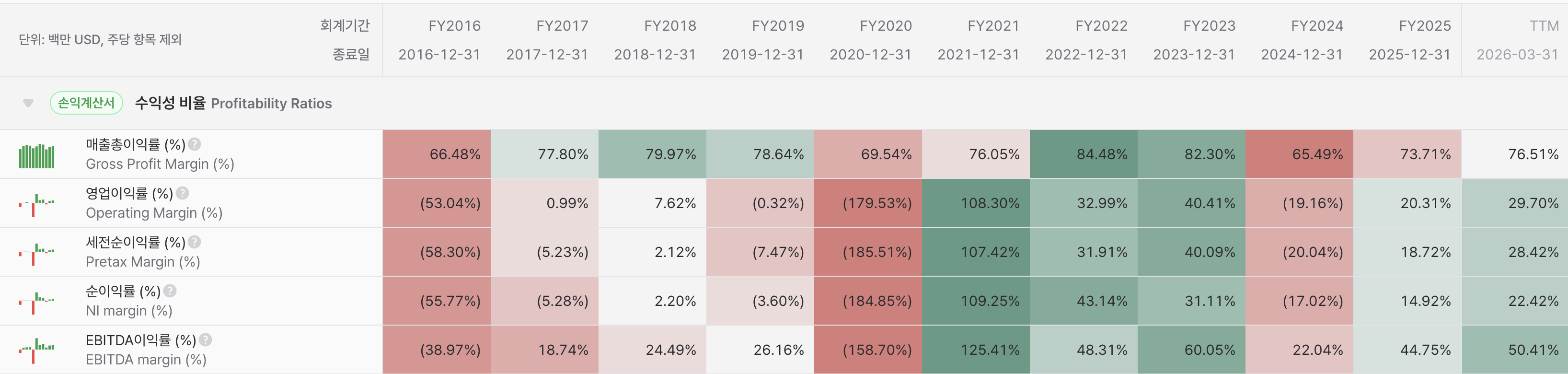Collapse the Profitability Ratios section triangle
Image resolution: width=1568 pixels, height=374 pixels.
(x=28, y=103)
